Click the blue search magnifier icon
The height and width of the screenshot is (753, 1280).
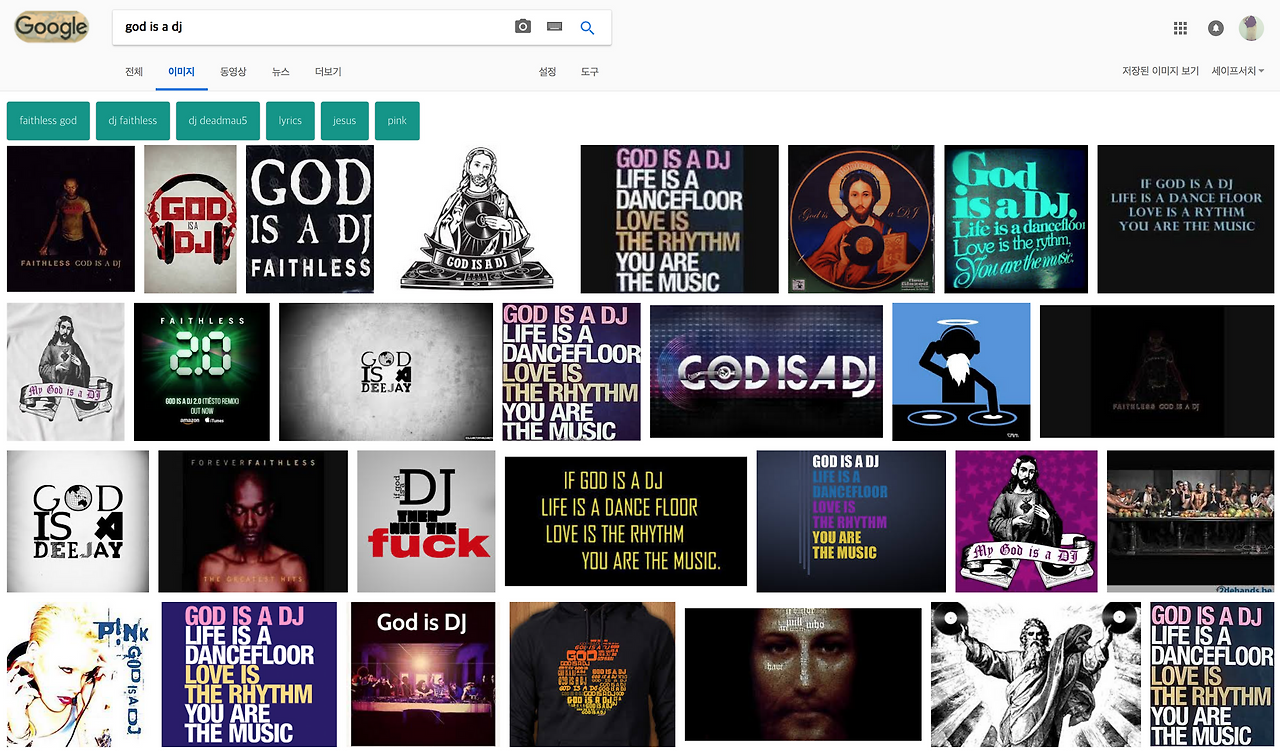coord(587,27)
